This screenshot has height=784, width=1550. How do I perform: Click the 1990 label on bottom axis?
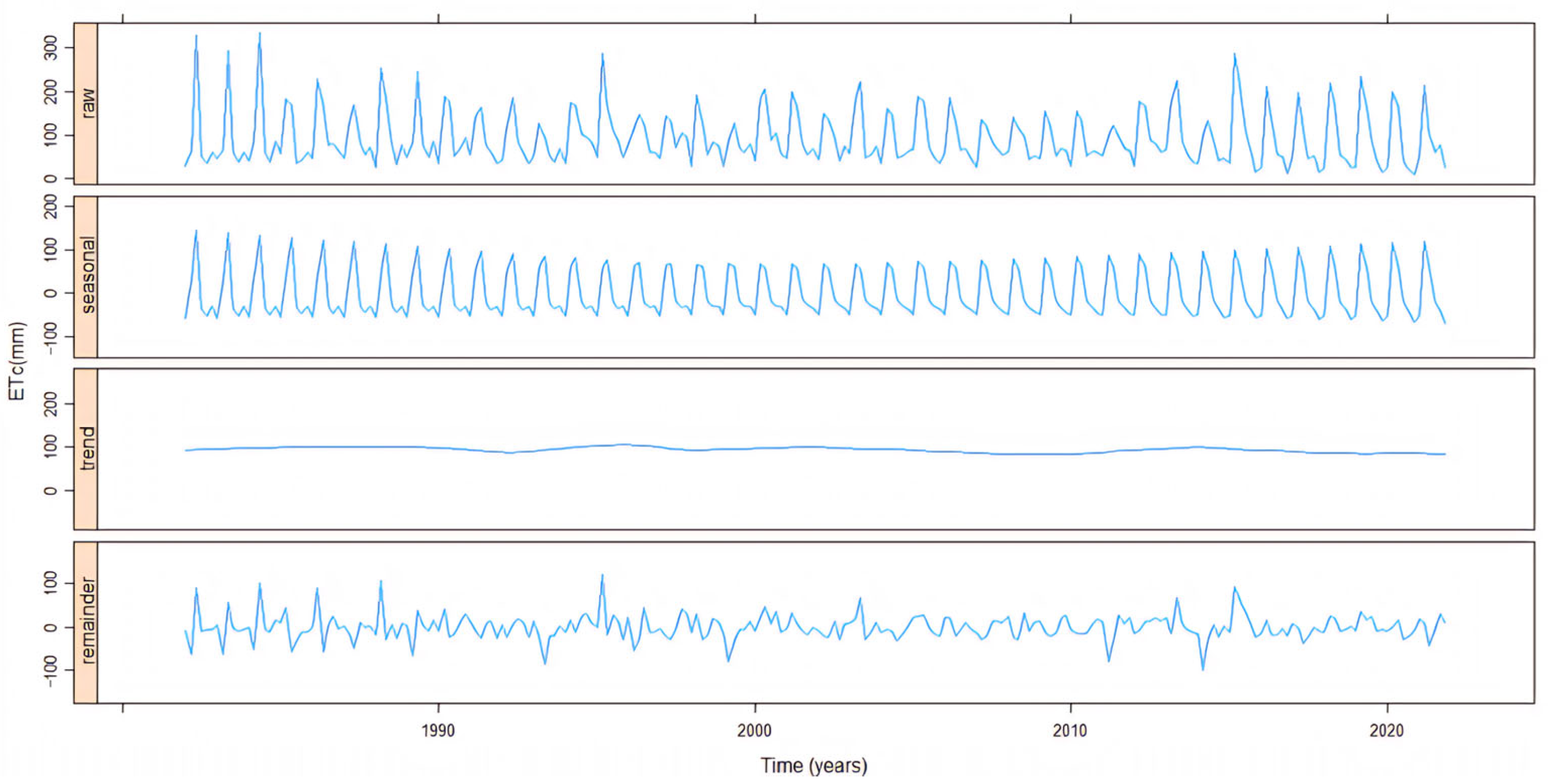[438, 730]
